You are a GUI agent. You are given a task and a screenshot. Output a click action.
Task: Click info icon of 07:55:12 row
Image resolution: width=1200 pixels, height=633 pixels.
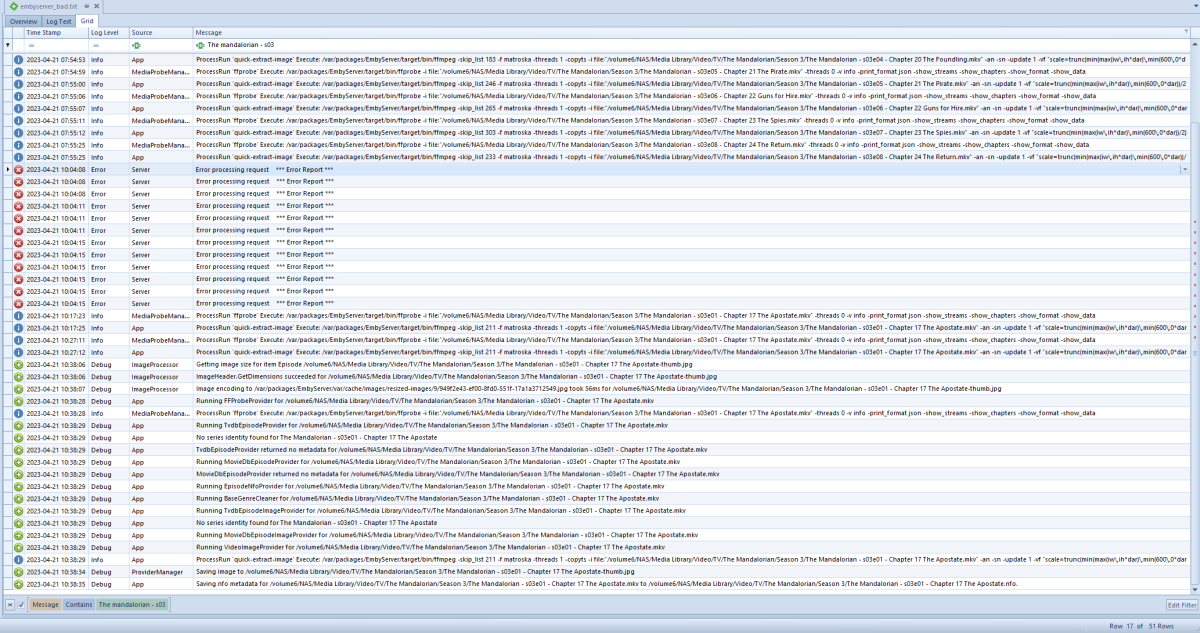click(18, 132)
